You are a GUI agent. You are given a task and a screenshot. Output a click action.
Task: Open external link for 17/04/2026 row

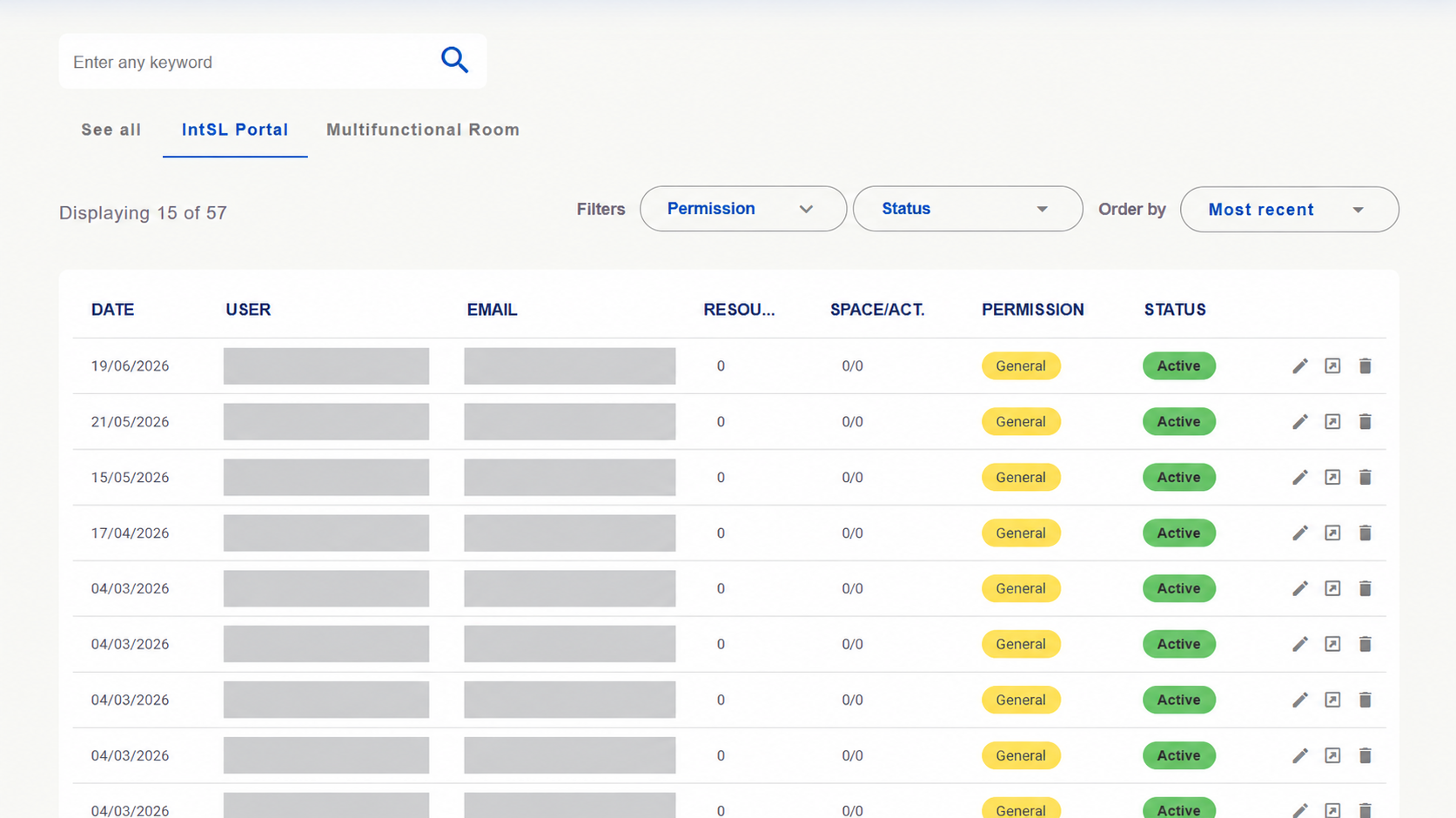click(x=1332, y=533)
